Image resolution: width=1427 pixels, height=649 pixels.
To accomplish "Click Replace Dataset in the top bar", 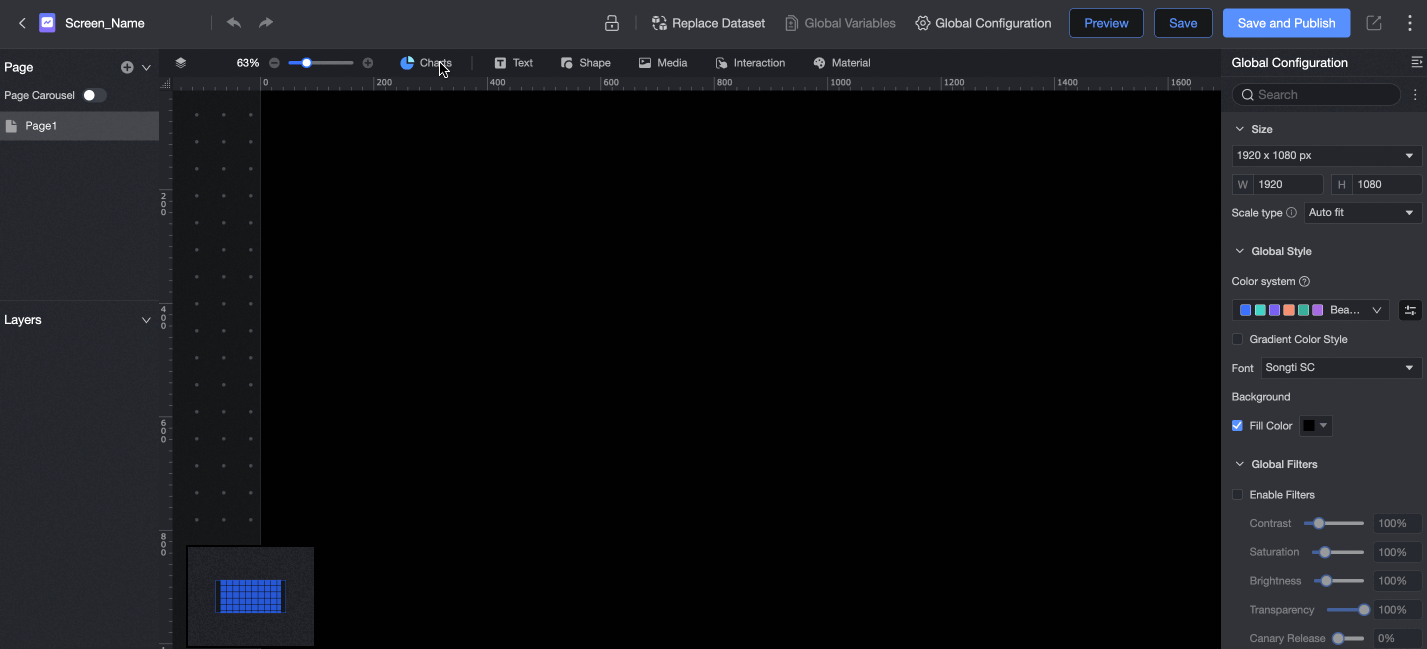I will [x=708, y=22].
